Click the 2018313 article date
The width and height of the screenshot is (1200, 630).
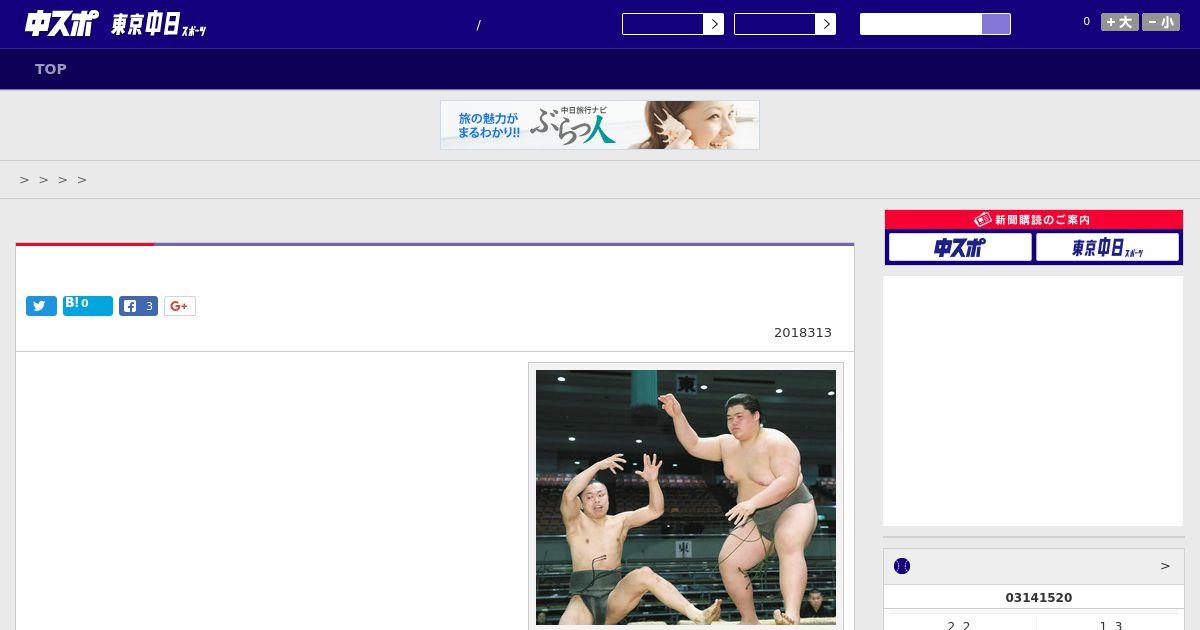pyautogui.click(x=803, y=333)
